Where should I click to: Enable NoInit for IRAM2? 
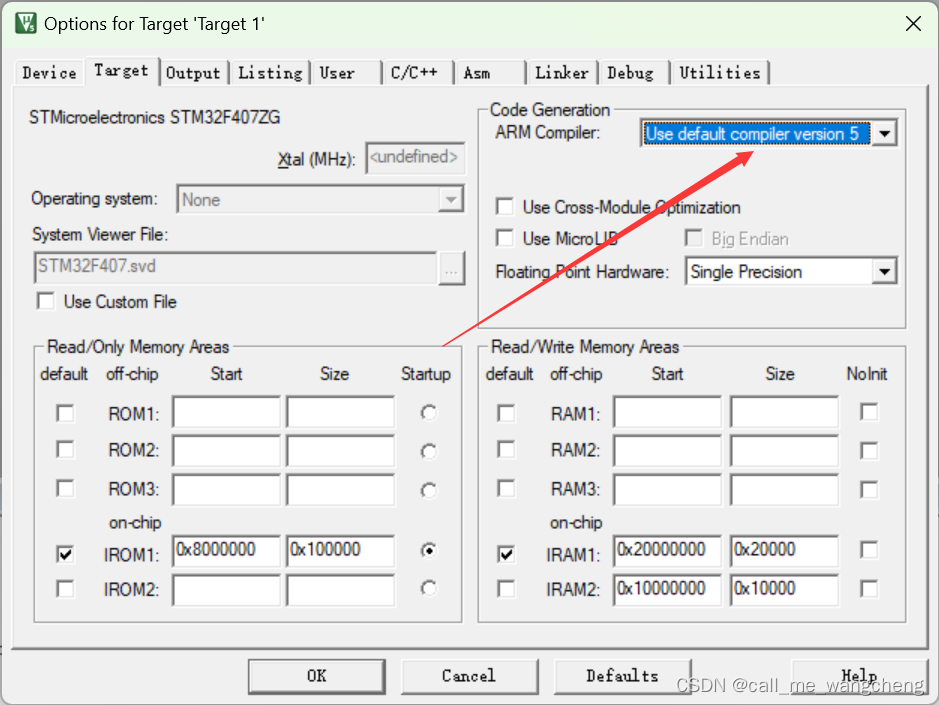coord(869,589)
